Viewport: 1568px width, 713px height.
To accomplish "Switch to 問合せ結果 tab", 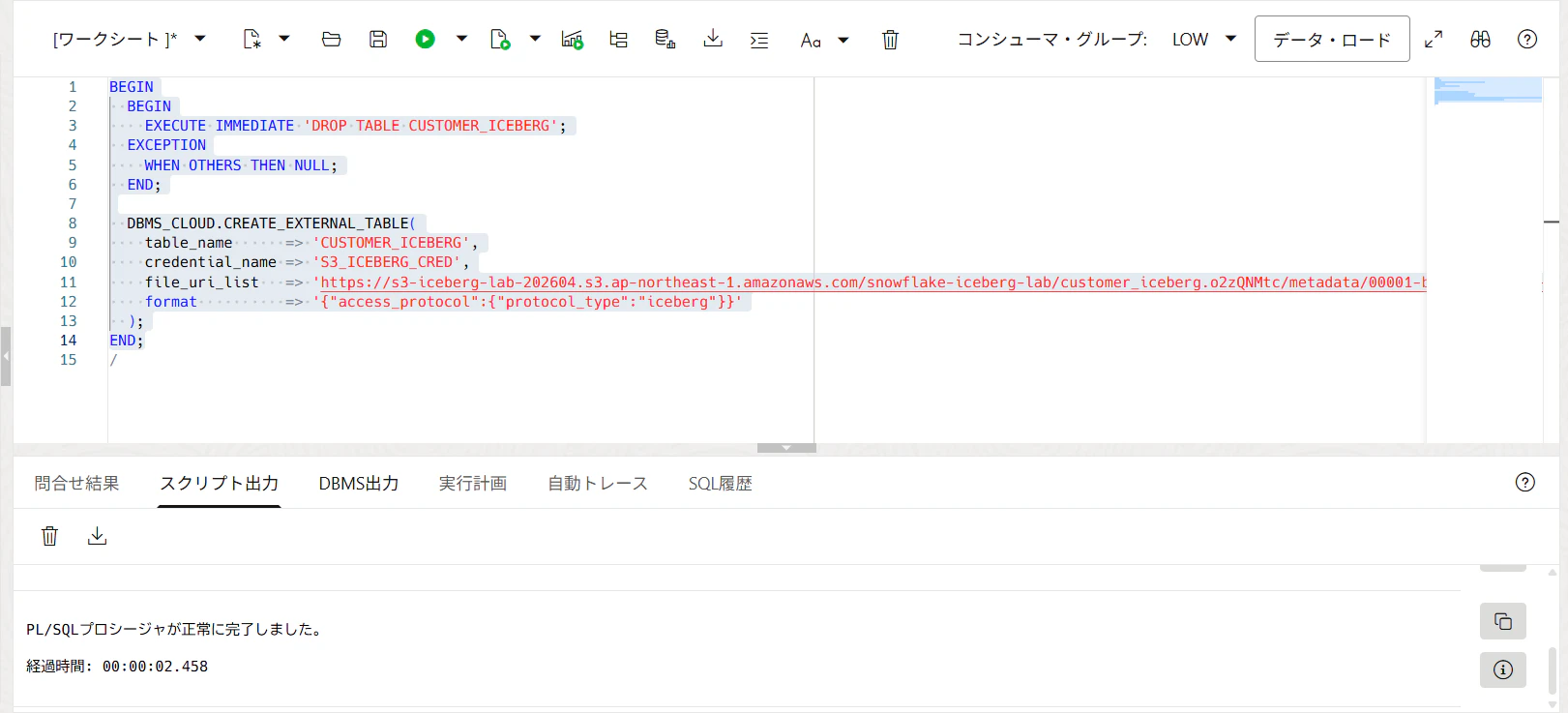I will coord(76,483).
